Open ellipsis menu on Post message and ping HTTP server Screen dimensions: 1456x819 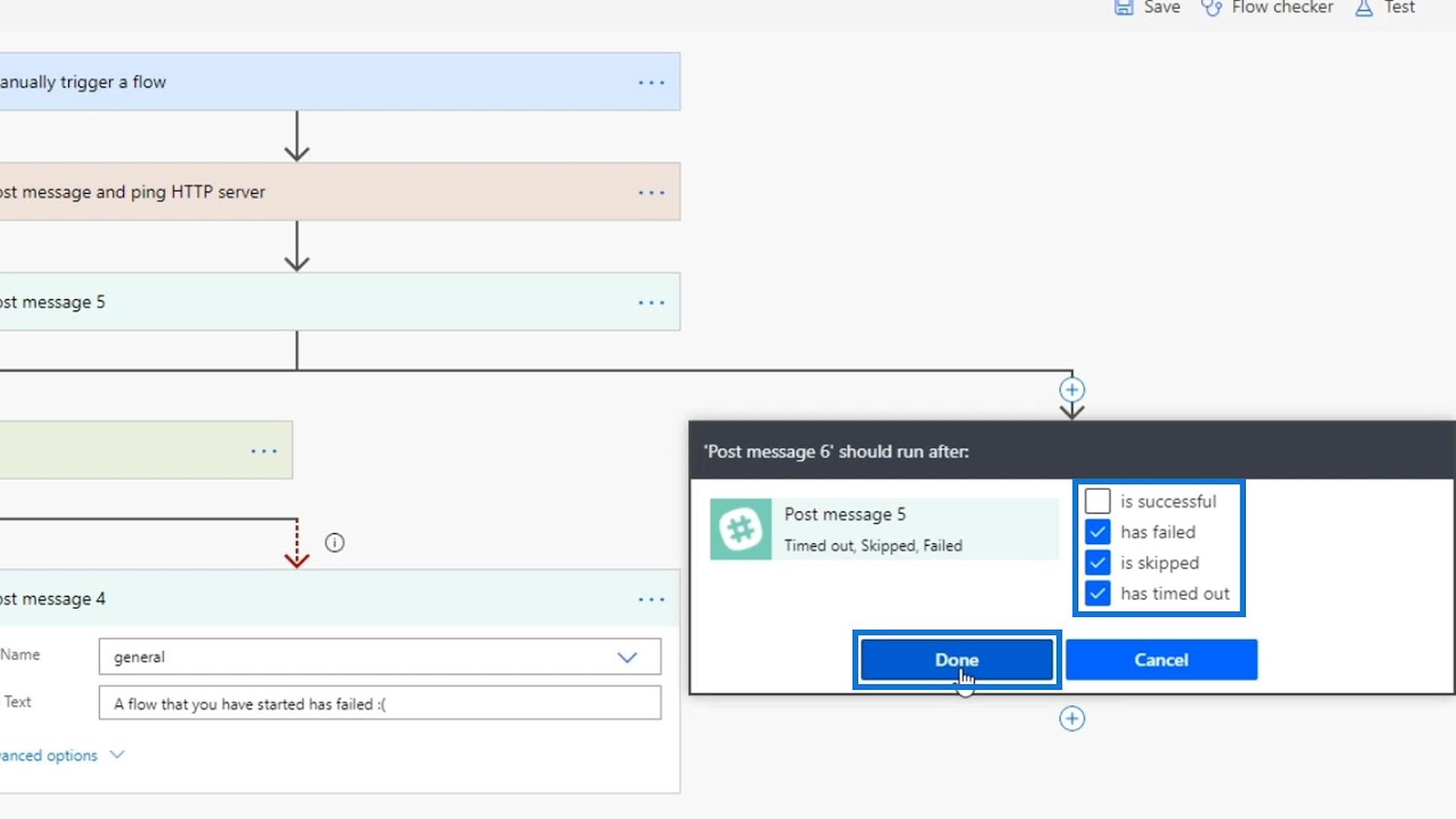(x=652, y=193)
